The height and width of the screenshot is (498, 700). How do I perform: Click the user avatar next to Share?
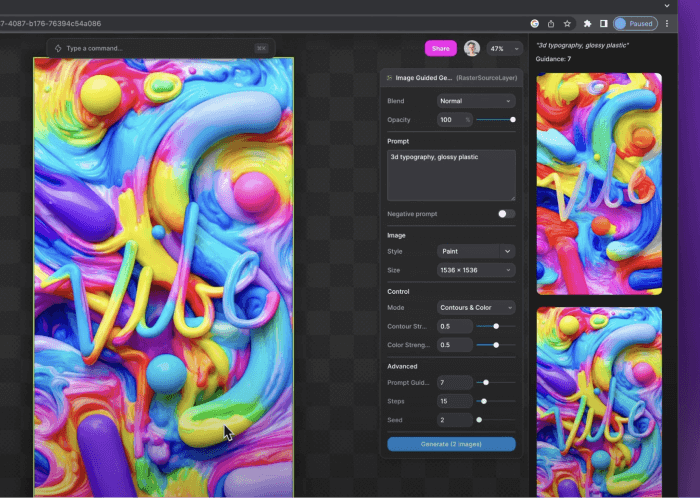coord(472,48)
